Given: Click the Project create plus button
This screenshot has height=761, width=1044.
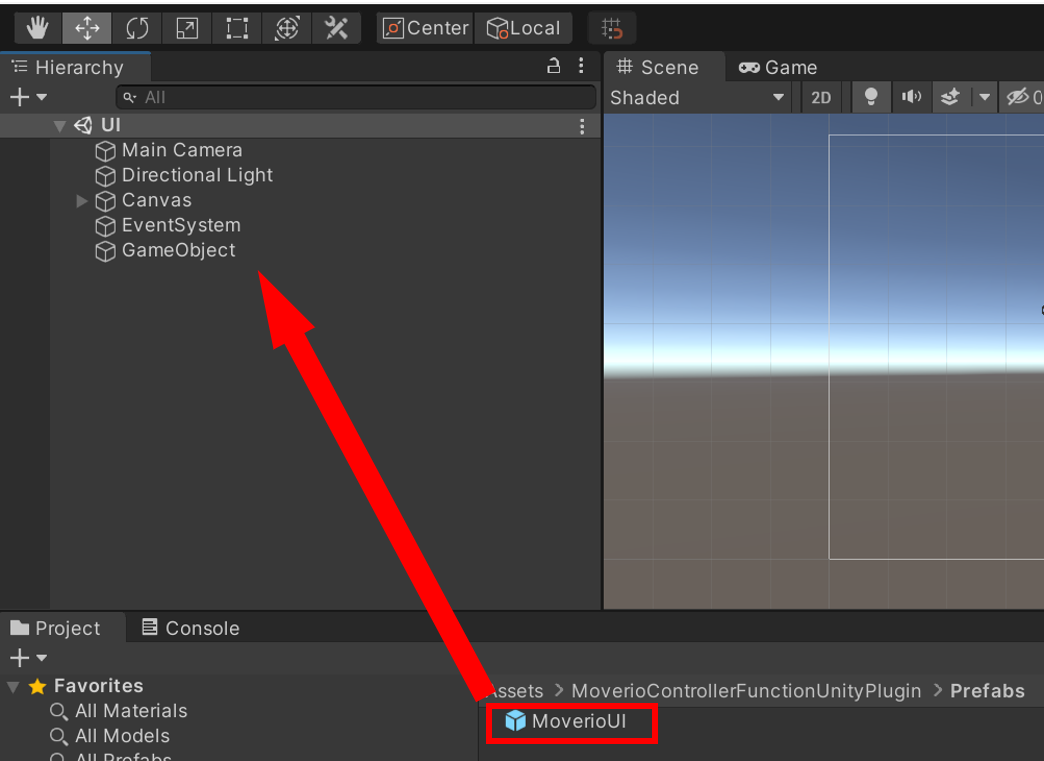Looking at the screenshot, I should [x=19, y=658].
